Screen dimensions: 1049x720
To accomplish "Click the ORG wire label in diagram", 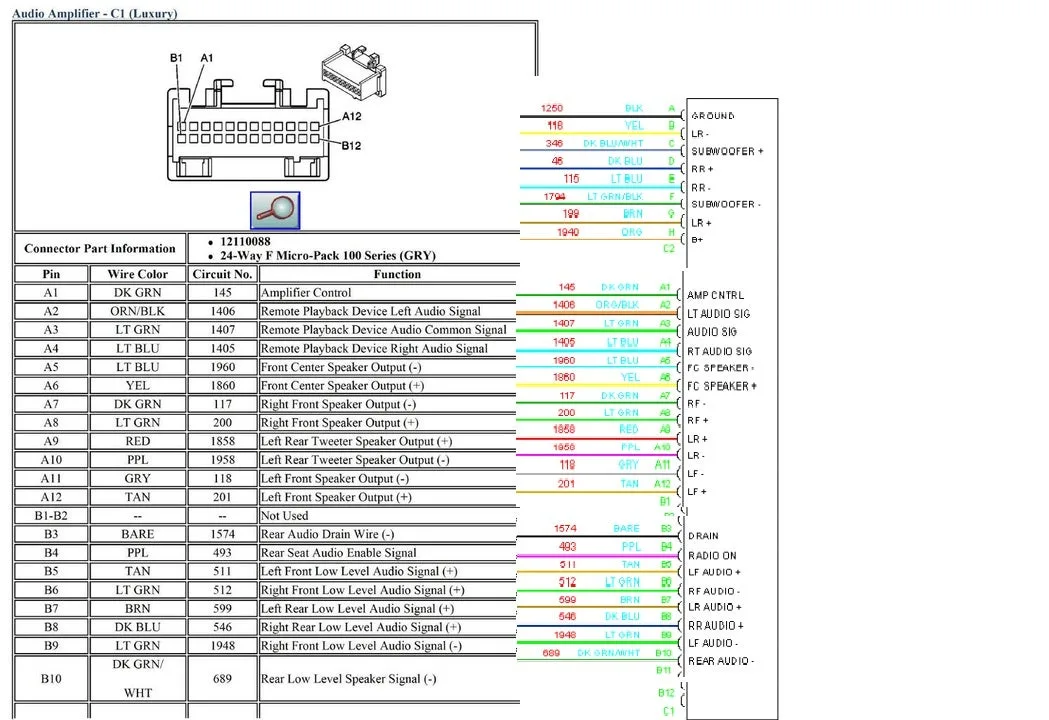I will 632,232.
